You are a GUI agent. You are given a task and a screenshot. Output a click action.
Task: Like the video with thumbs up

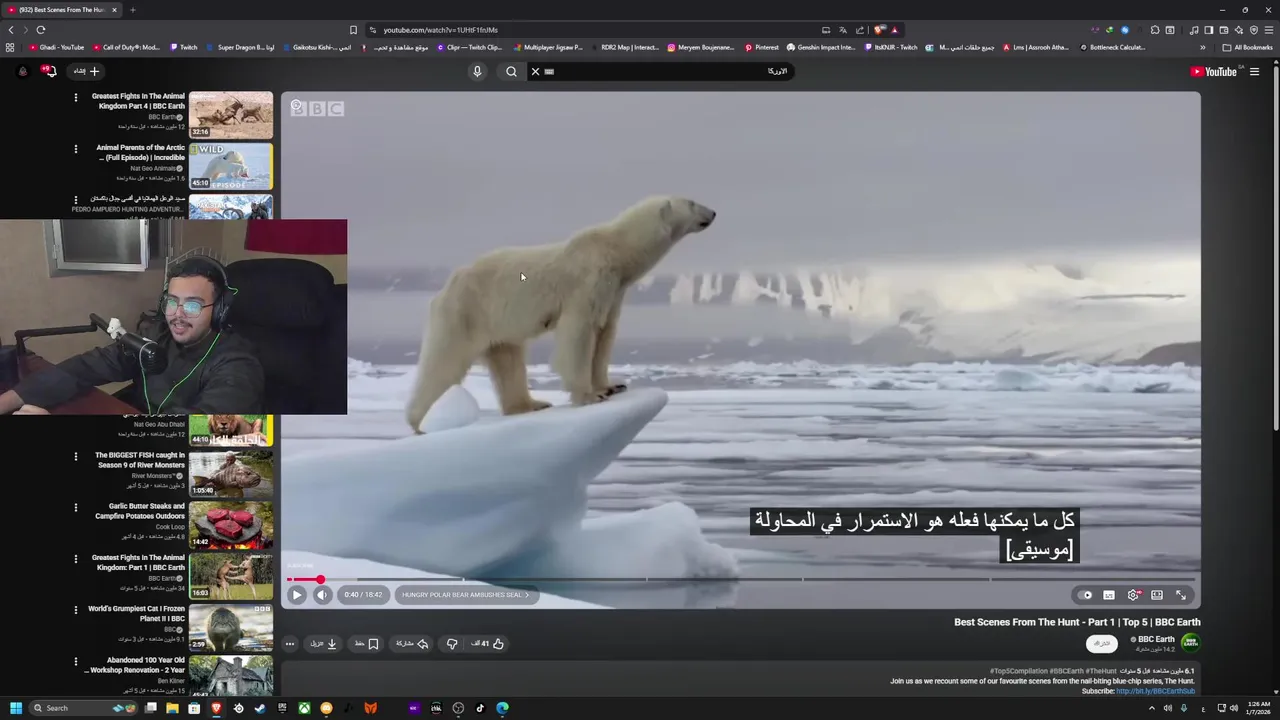tap(488, 644)
